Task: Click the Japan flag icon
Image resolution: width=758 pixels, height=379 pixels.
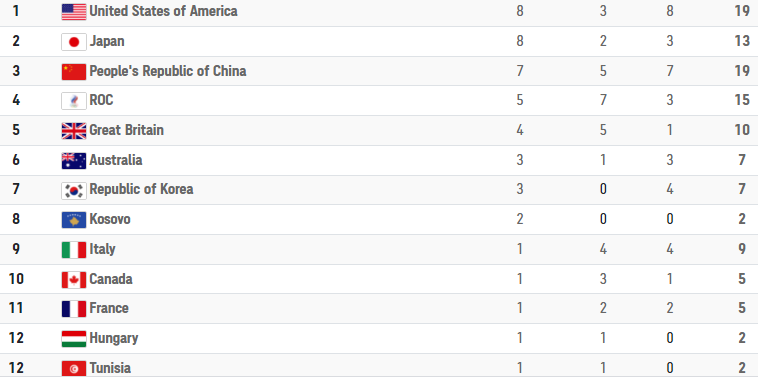Action: [73, 42]
